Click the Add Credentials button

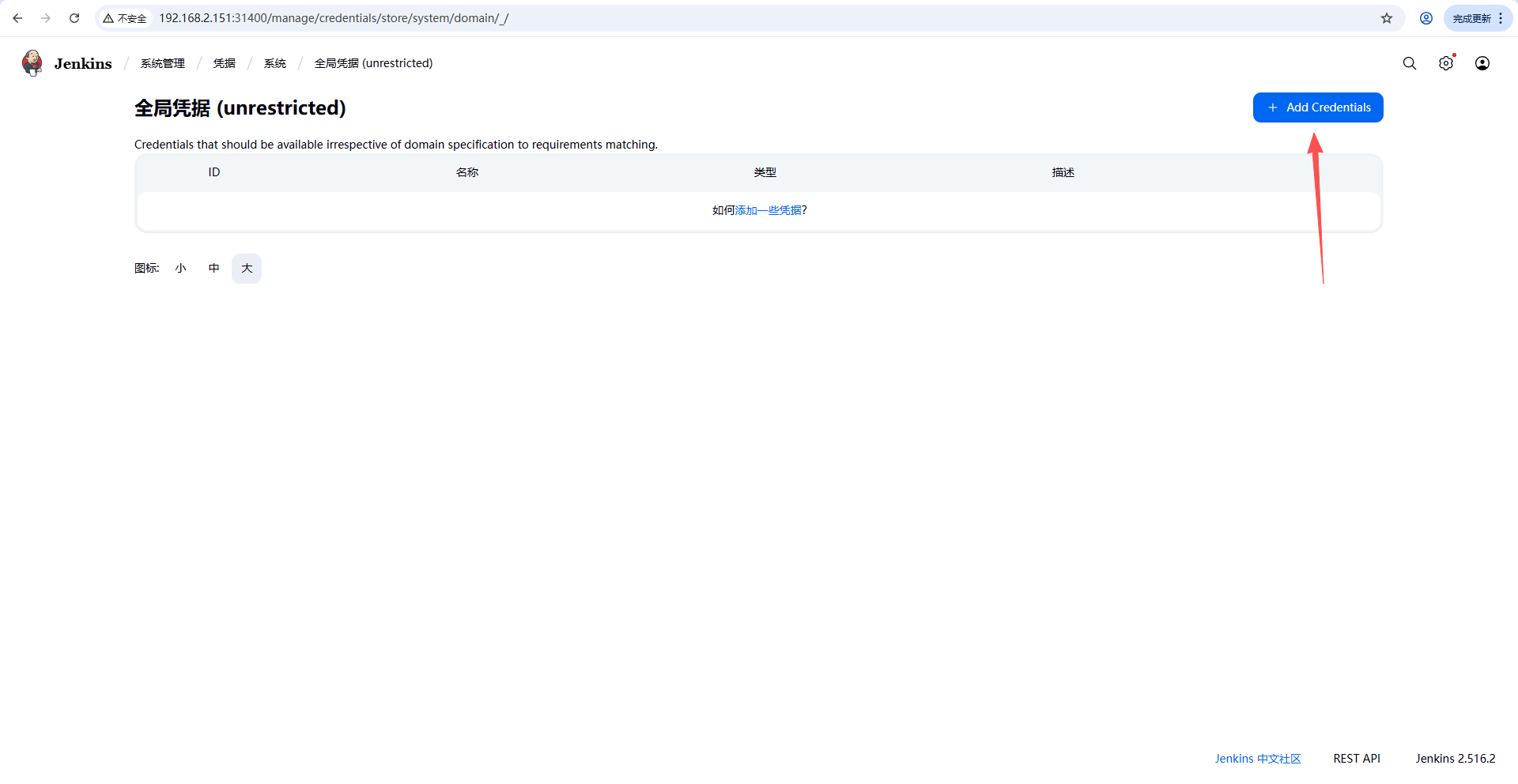(1318, 107)
